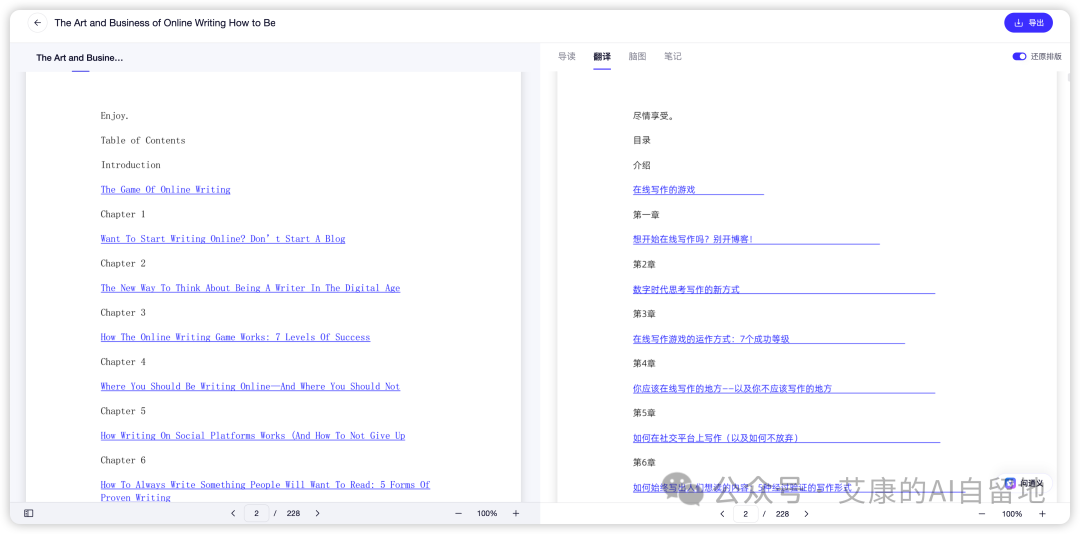Click the left pane page number field
The height and width of the screenshot is (534, 1080).
tap(256, 513)
